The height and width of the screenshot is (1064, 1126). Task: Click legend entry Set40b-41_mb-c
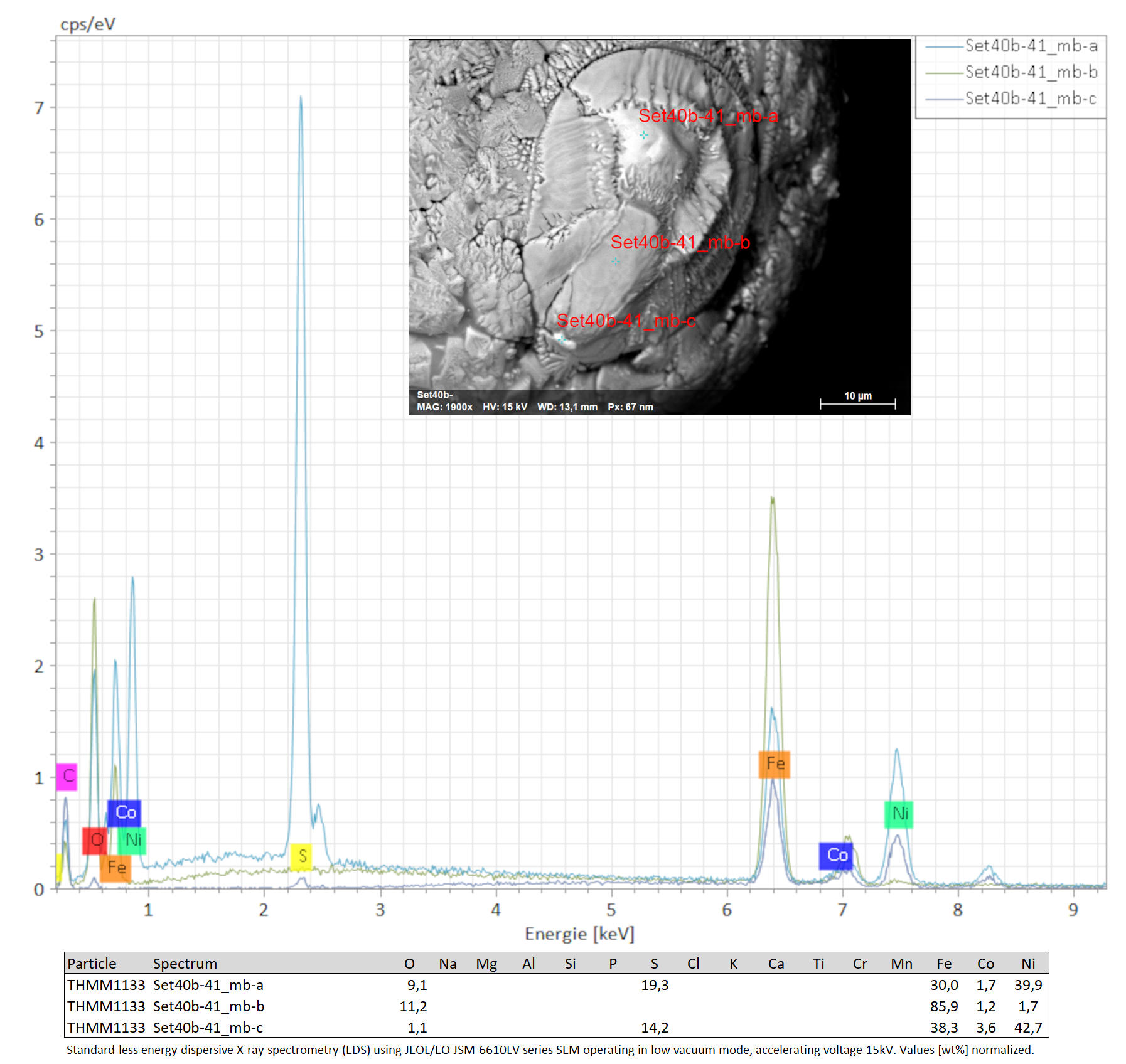click(1011, 99)
